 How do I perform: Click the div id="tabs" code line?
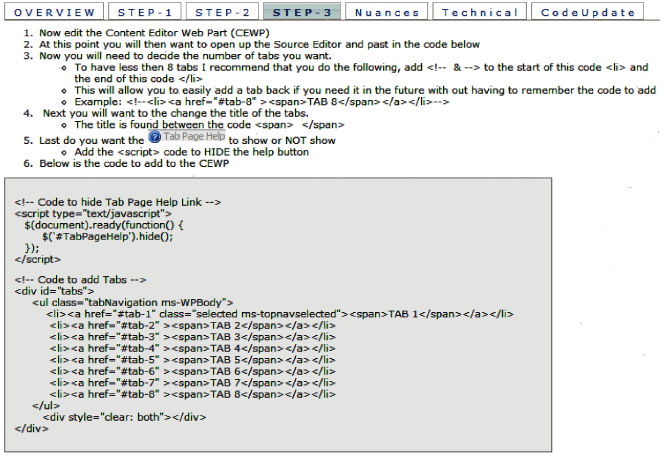tap(54, 291)
